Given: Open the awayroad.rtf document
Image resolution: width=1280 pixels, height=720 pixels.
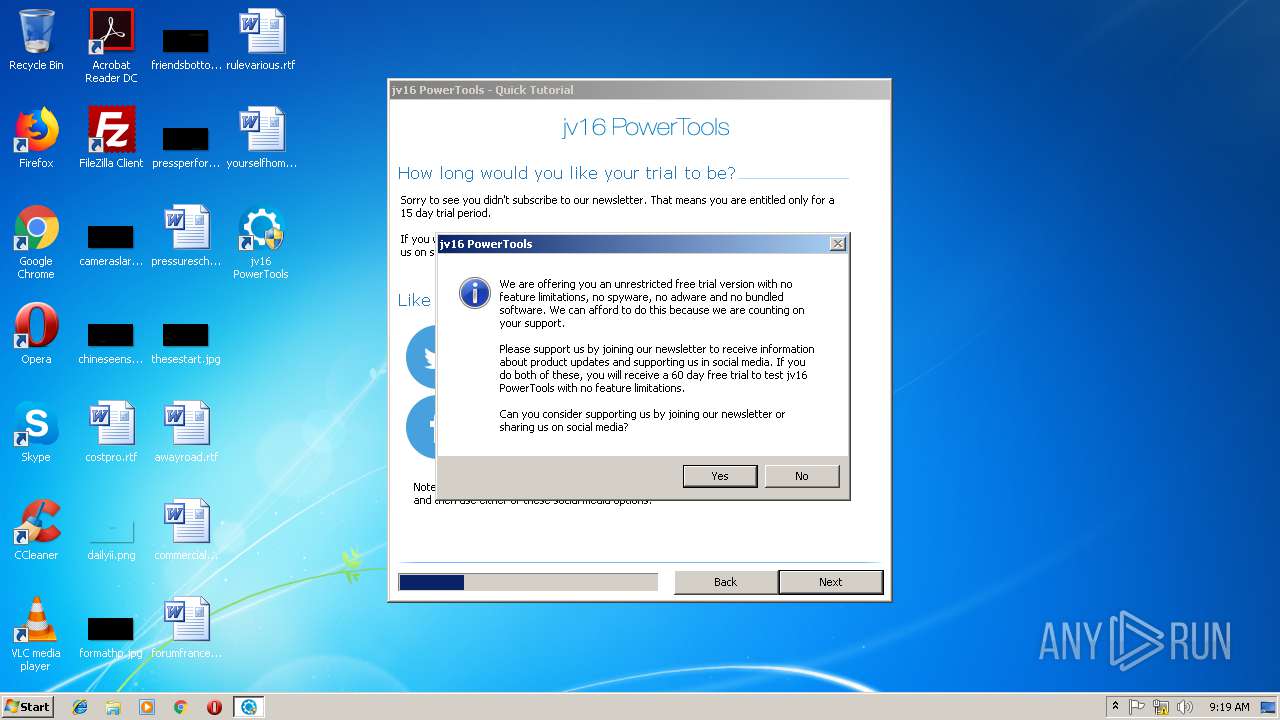Looking at the screenshot, I should [x=186, y=432].
